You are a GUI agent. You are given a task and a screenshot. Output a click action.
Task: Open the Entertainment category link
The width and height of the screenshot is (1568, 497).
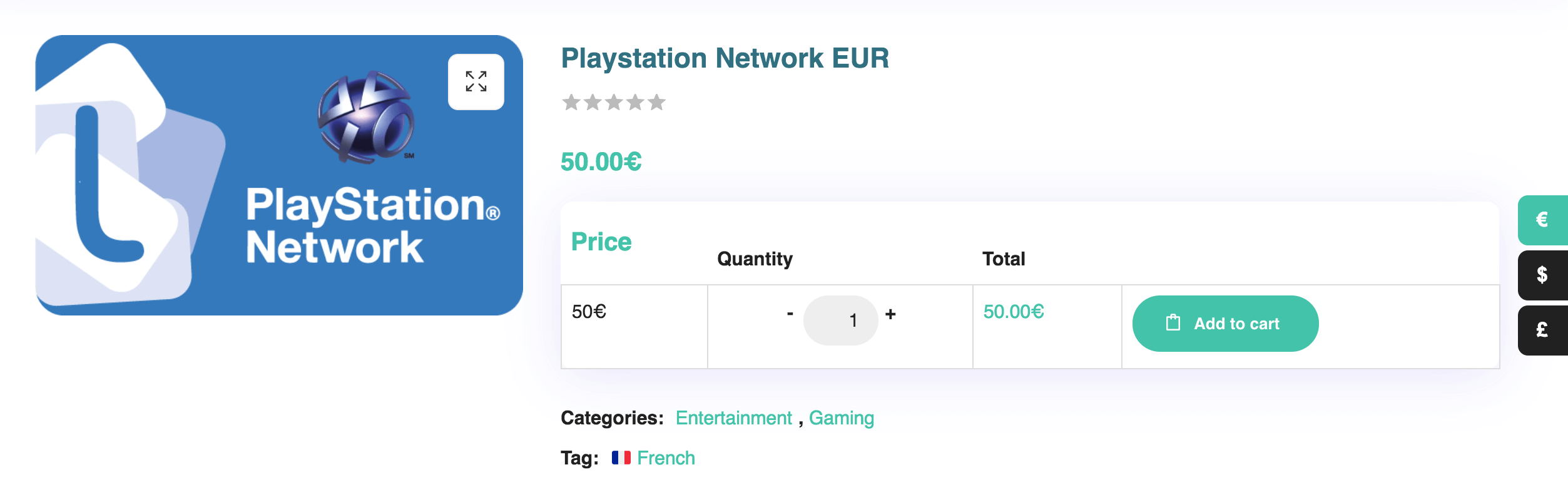point(733,418)
